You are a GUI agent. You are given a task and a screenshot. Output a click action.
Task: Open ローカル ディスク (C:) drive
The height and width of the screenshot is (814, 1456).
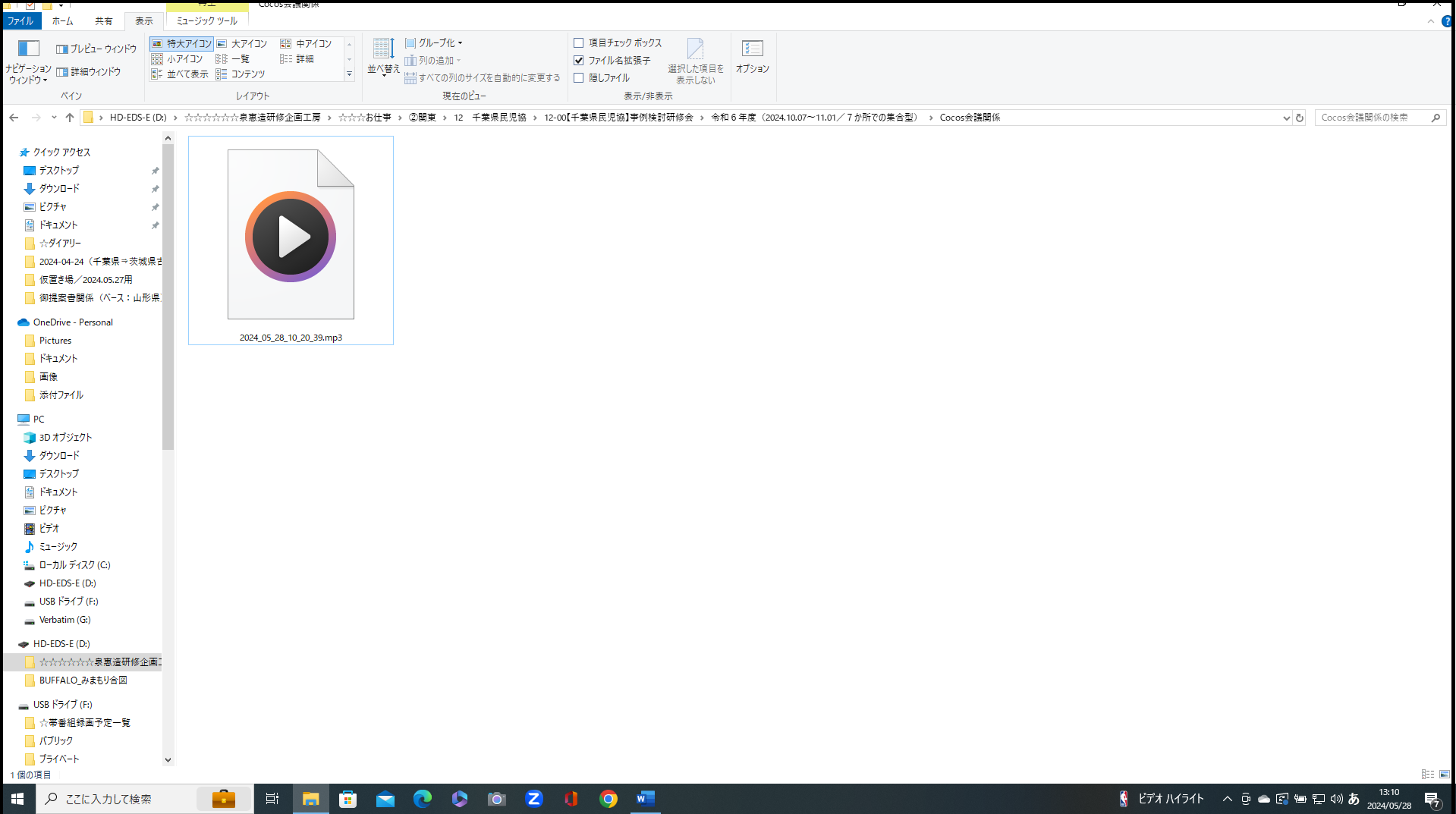(x=74, y=565)
